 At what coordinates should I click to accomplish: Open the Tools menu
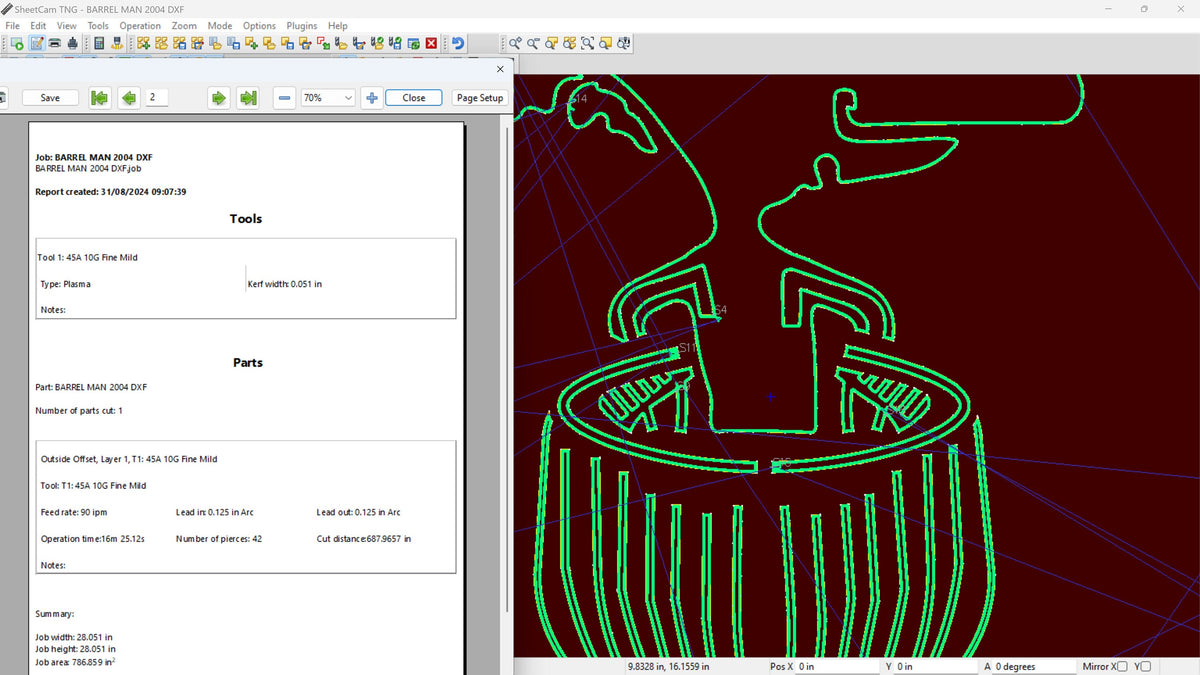[98, 26]
